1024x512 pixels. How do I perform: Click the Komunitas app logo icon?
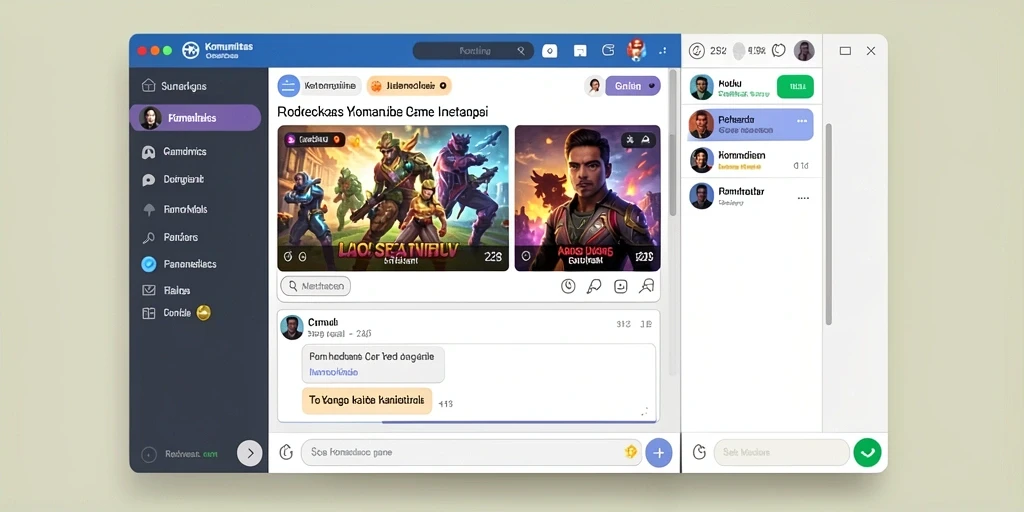coord(190,50)
